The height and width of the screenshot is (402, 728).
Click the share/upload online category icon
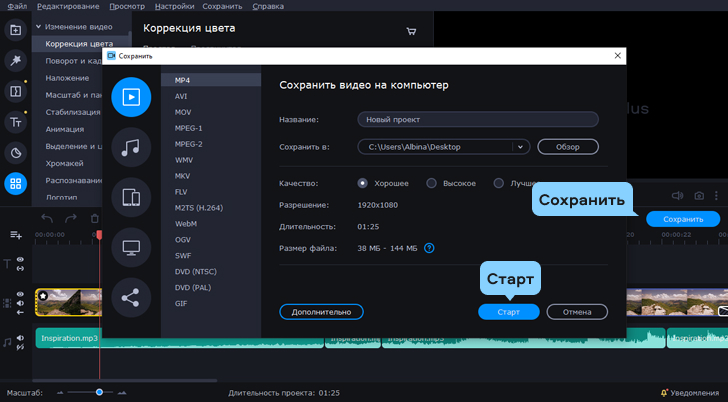pyautogui.click(x=131, y=295)
